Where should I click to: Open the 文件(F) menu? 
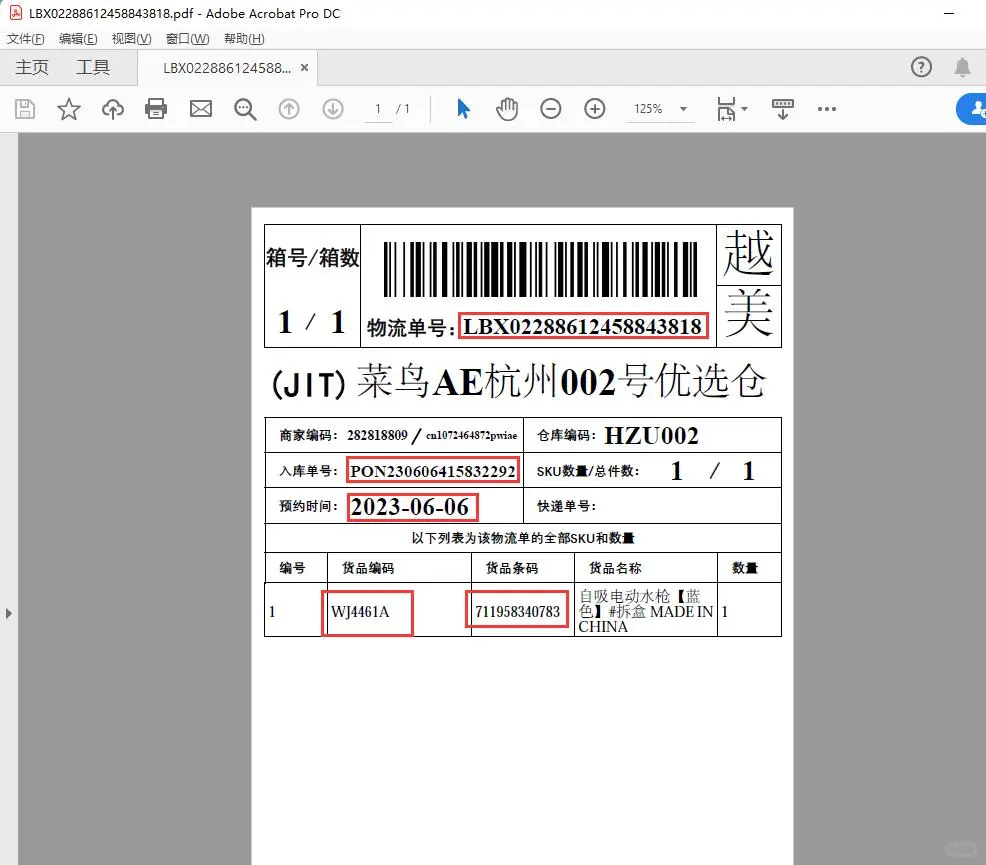pyautogui.click(x=25, y=39)
